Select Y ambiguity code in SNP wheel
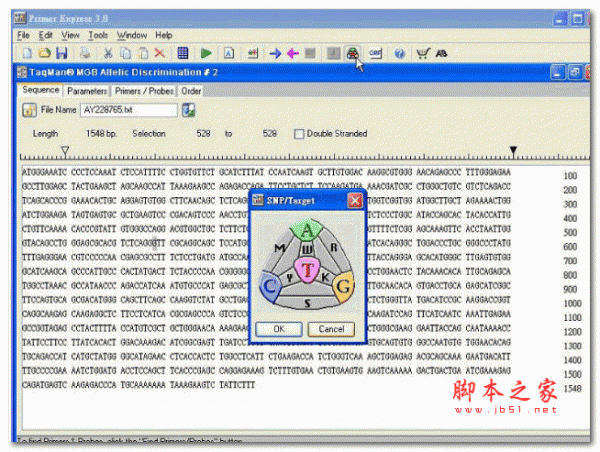 click(x=290, y=278)
